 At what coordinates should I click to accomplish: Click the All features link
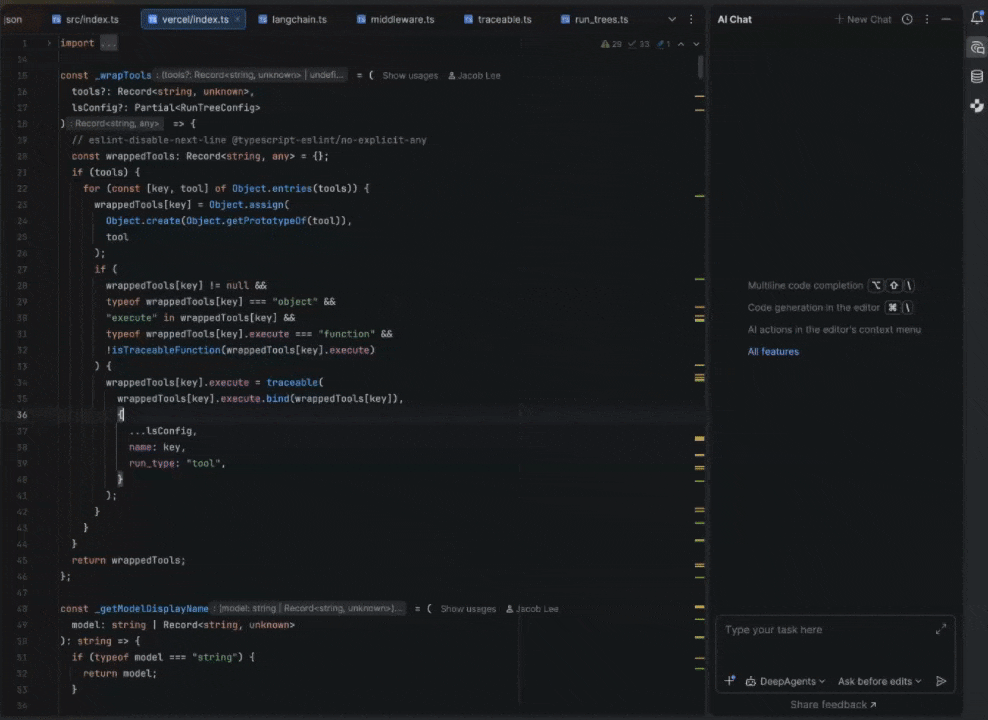coord(773,351)
